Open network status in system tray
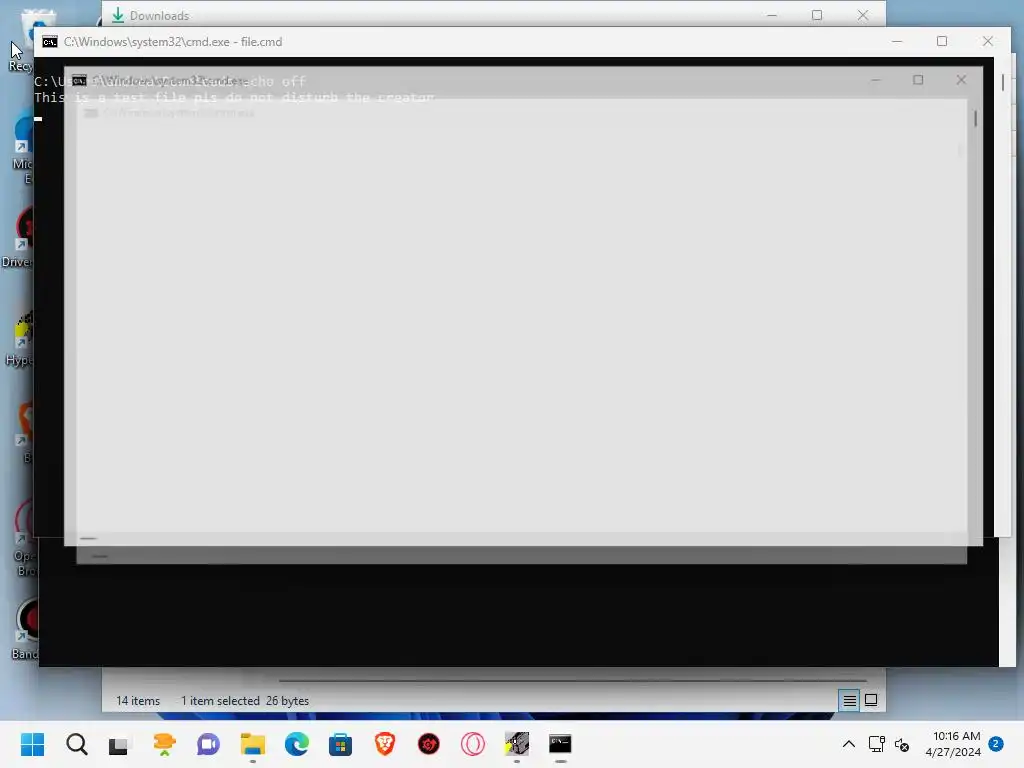 tap(876, 744)
